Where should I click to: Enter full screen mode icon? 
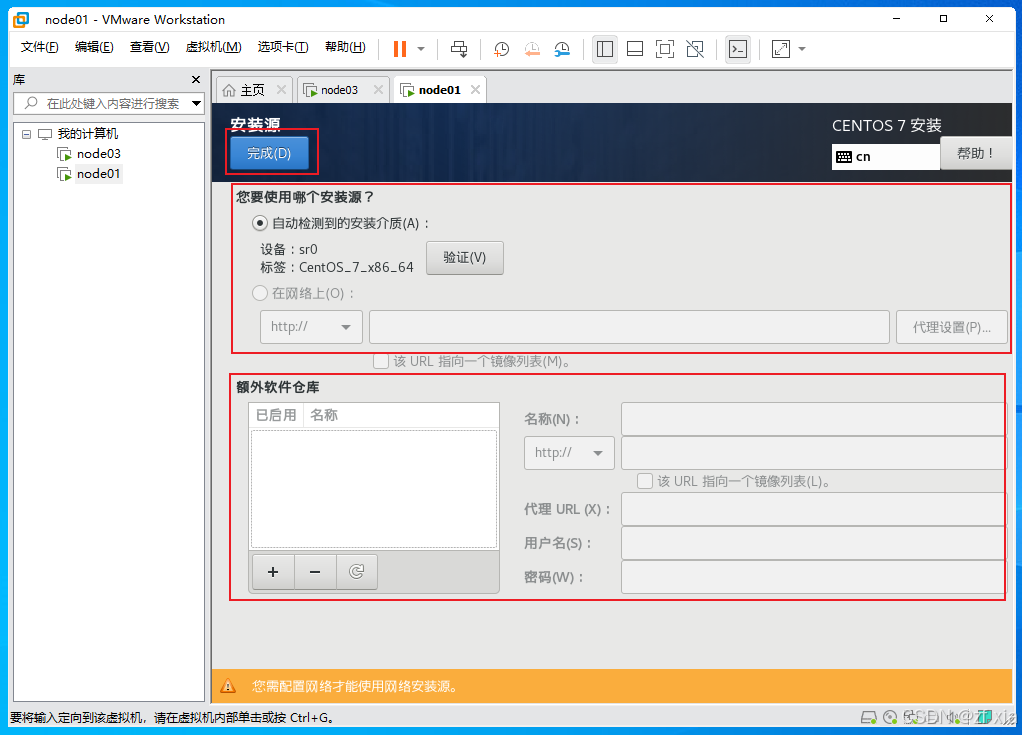click(665, 49)
